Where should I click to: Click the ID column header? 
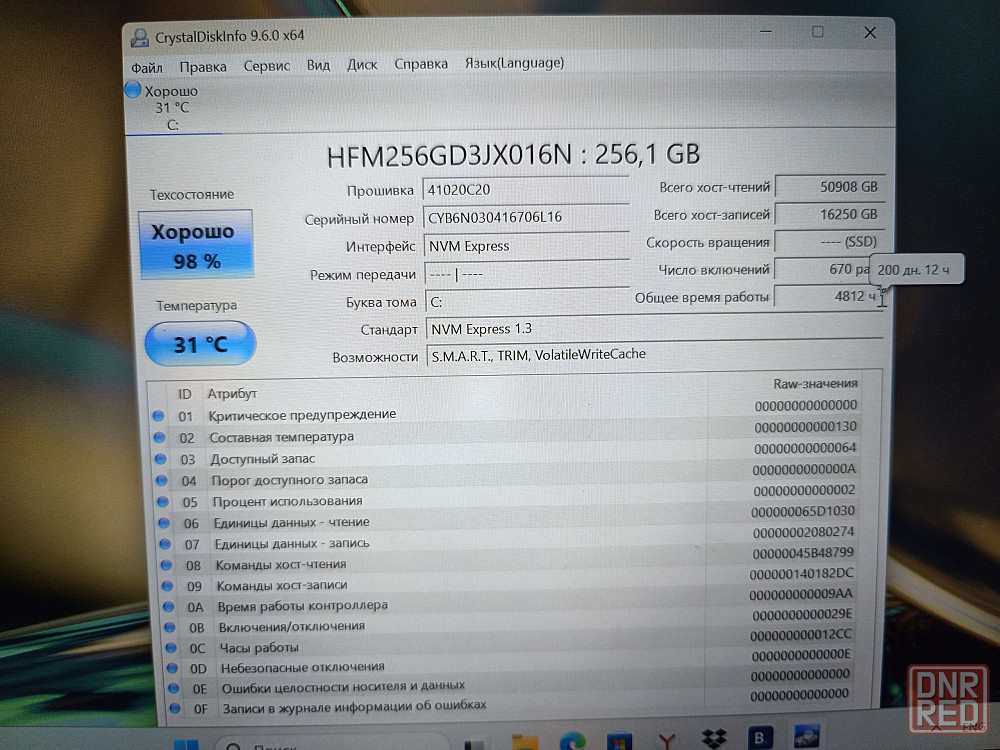pyautogui.click(x=184, y=394)
